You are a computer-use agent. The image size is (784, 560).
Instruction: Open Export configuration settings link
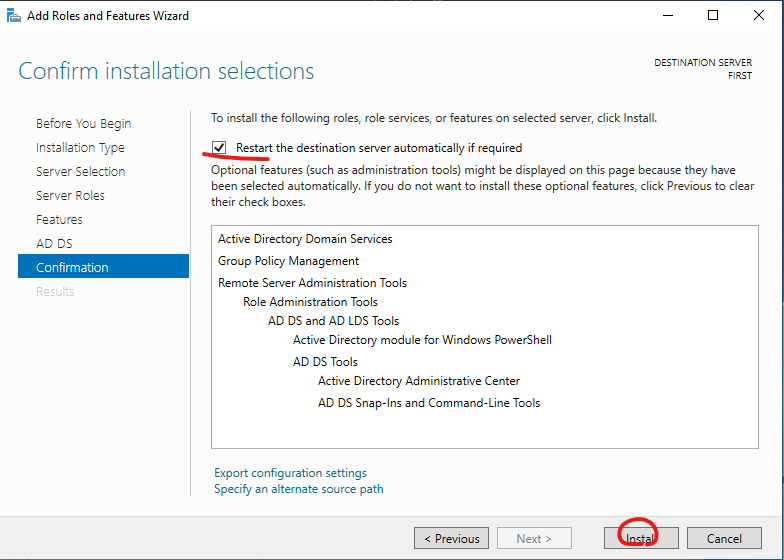pyautogui.click(x=290, y=472)
